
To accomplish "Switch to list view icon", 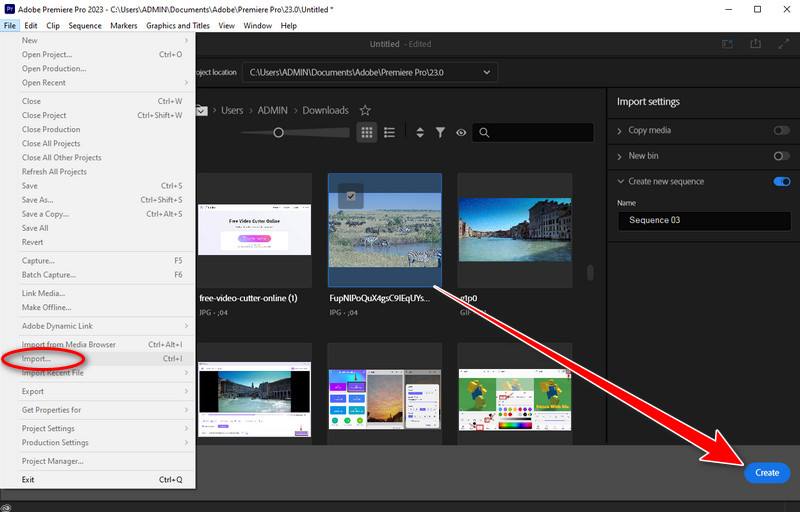I will click(389, 133).
